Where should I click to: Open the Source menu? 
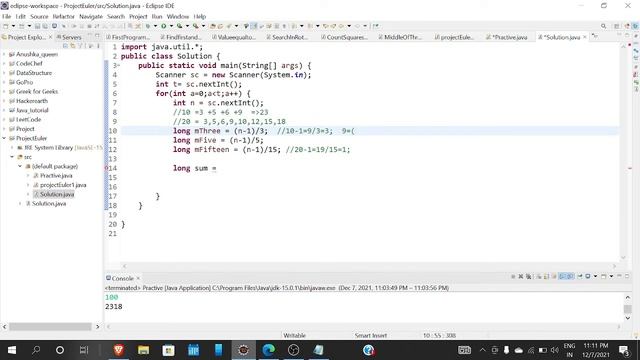pos(39,16)
